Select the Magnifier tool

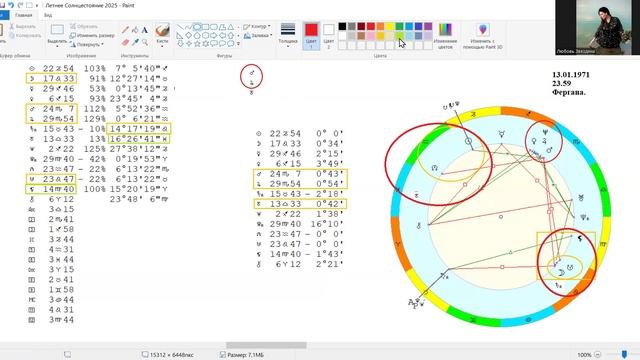coord(145,42)
